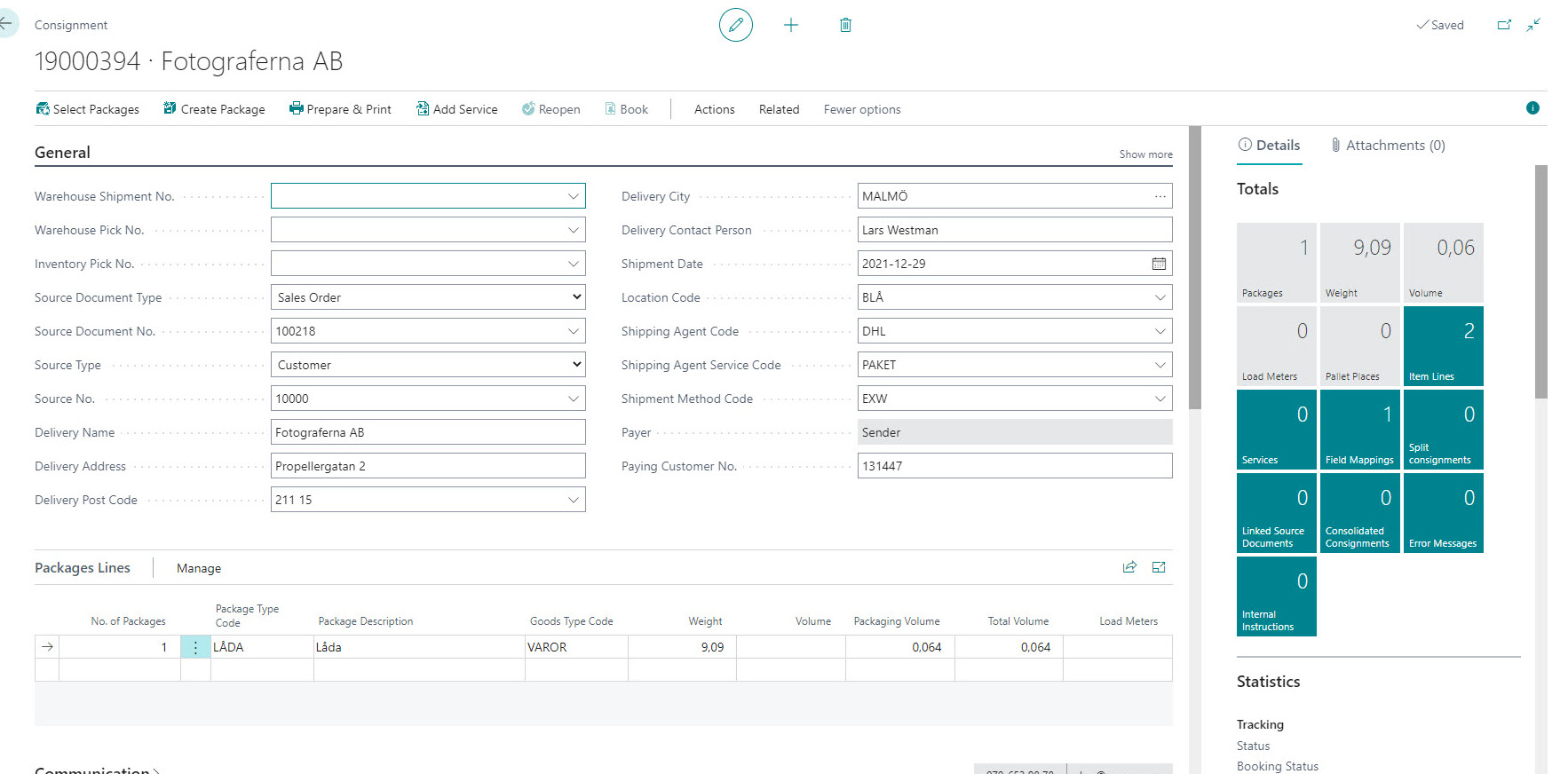Screen dimensions: 1568x774
Task: Click the collapse page arrows icon
Action: coord(1533,25)
